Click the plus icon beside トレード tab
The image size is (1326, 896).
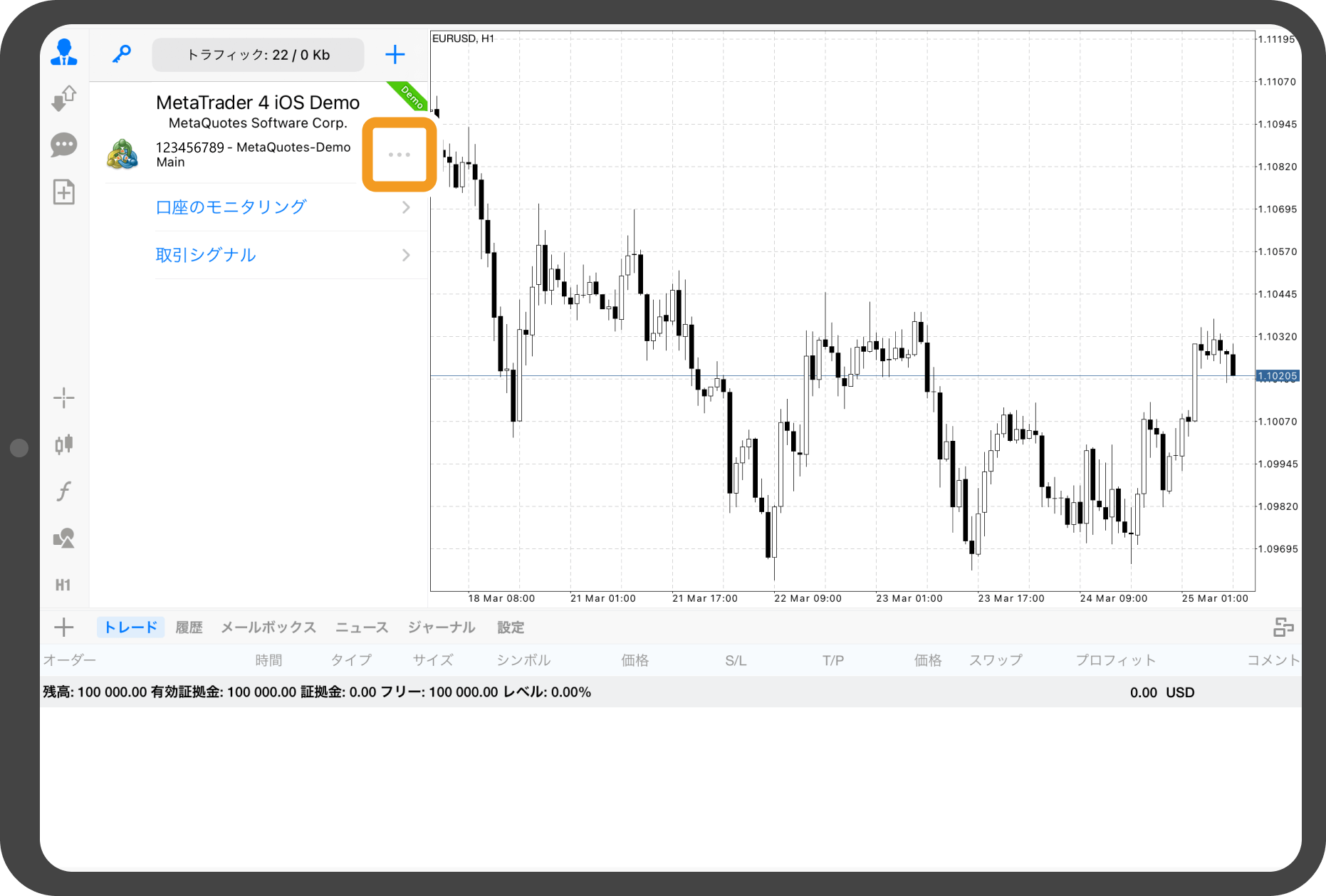click(x=64, y=627)
